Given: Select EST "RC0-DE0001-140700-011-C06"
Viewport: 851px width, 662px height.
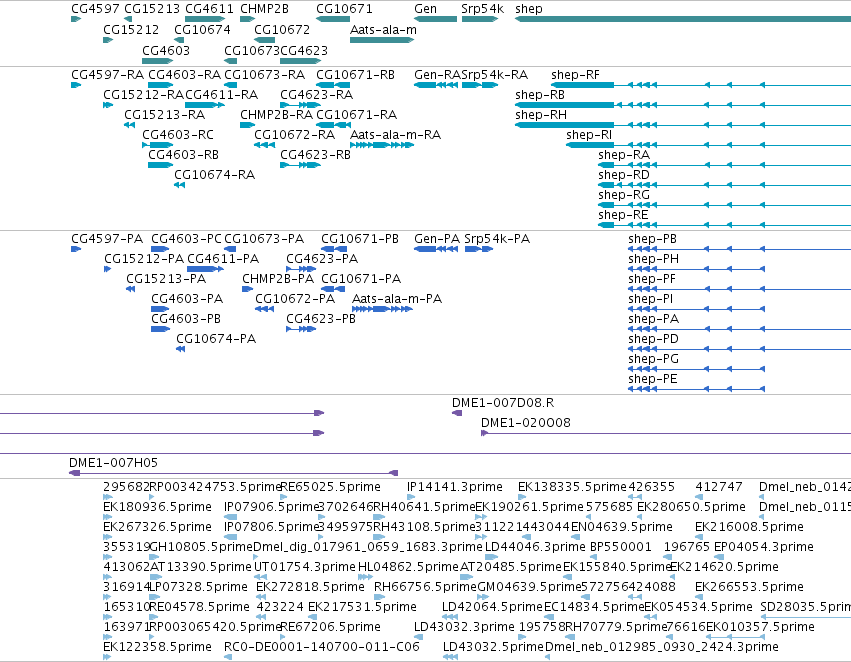Looking at the screenshot, I should tap(322, 647).
